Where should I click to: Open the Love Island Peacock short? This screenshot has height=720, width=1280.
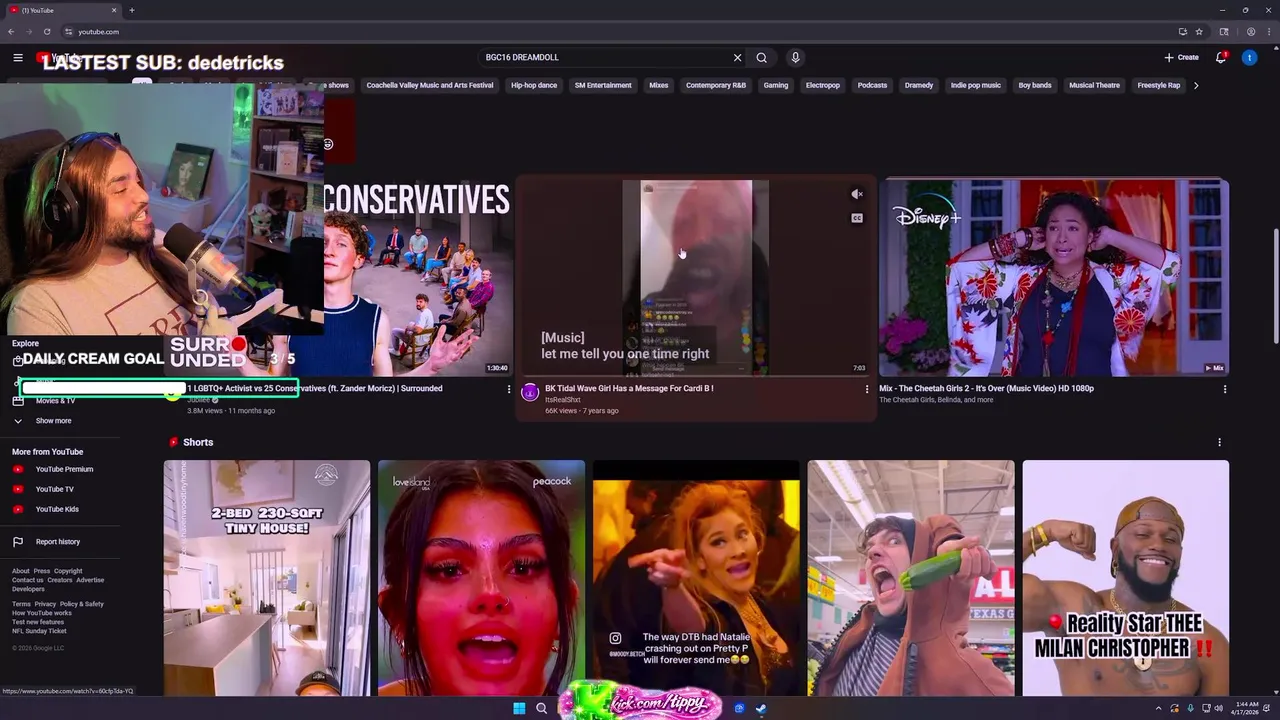pos(481,578)
